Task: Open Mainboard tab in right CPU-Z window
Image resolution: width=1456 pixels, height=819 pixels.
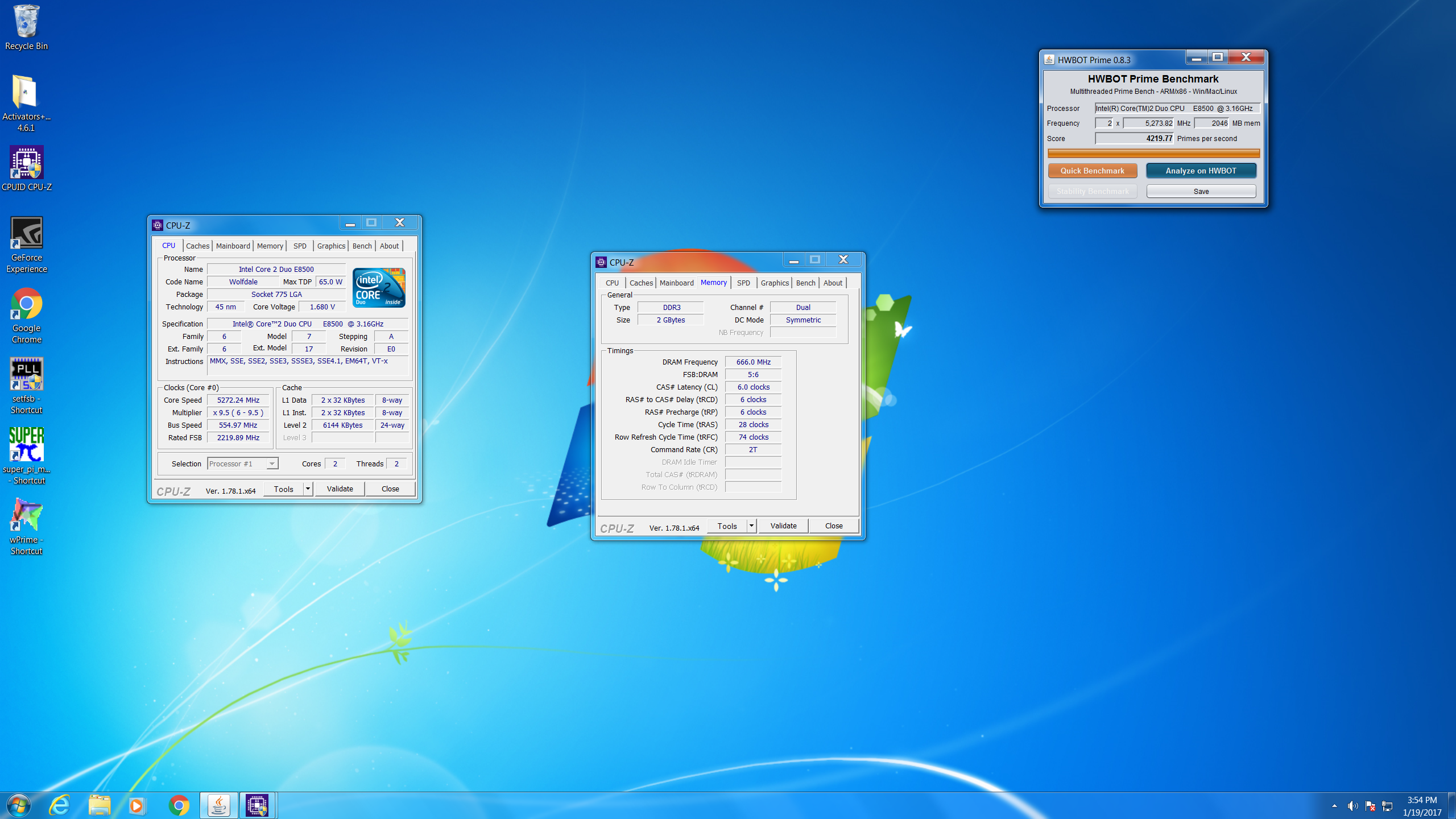Action: pos(676,283)
